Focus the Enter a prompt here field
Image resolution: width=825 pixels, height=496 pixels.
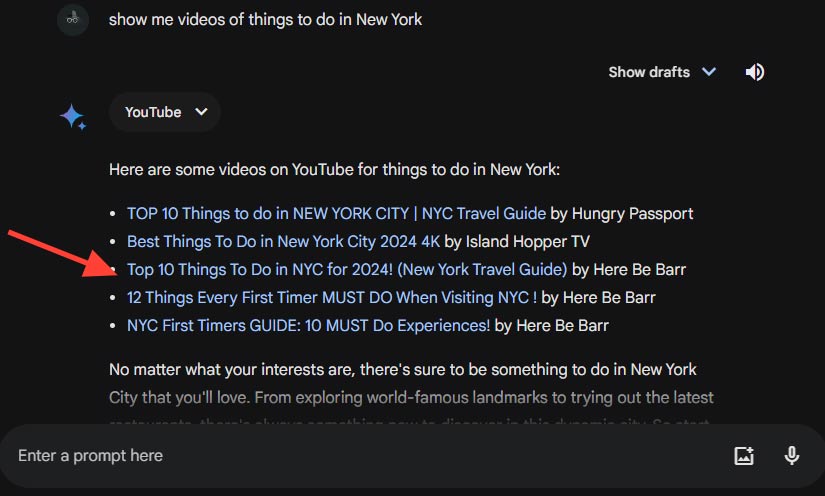(x=368, y=455)
